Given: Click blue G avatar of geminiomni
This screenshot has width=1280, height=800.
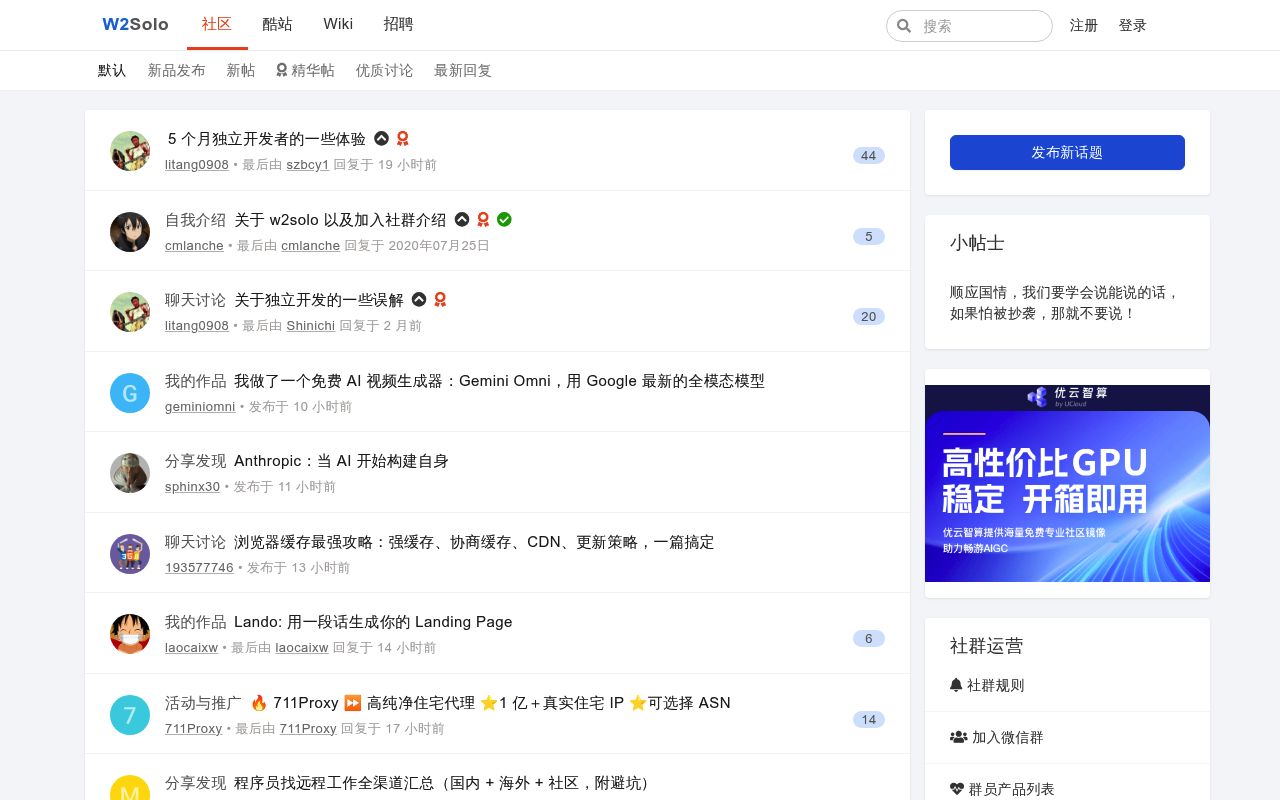Looking at the screenshot, I should (130, 393).
